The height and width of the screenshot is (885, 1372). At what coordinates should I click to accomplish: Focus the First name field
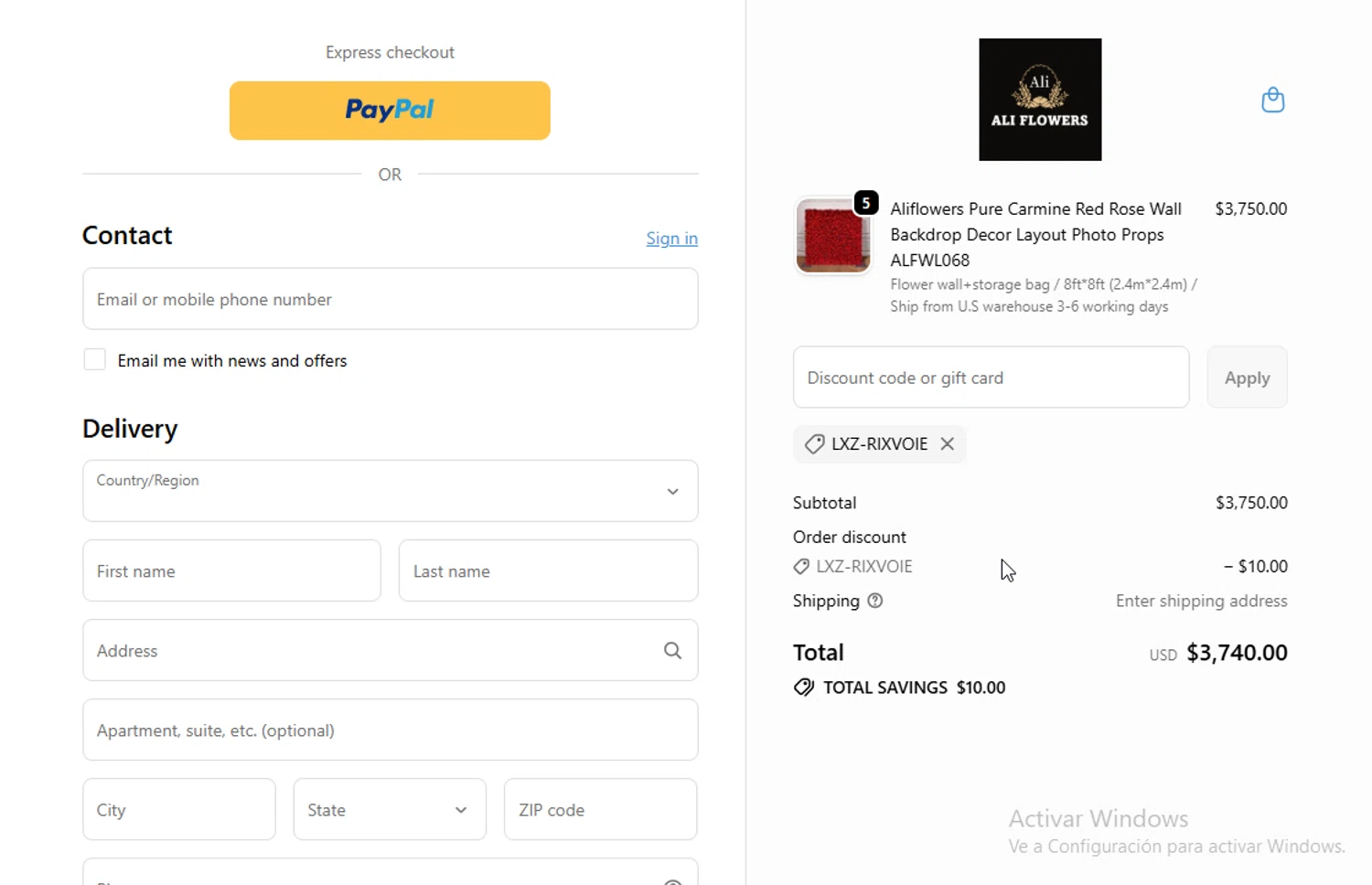point(231,570)
